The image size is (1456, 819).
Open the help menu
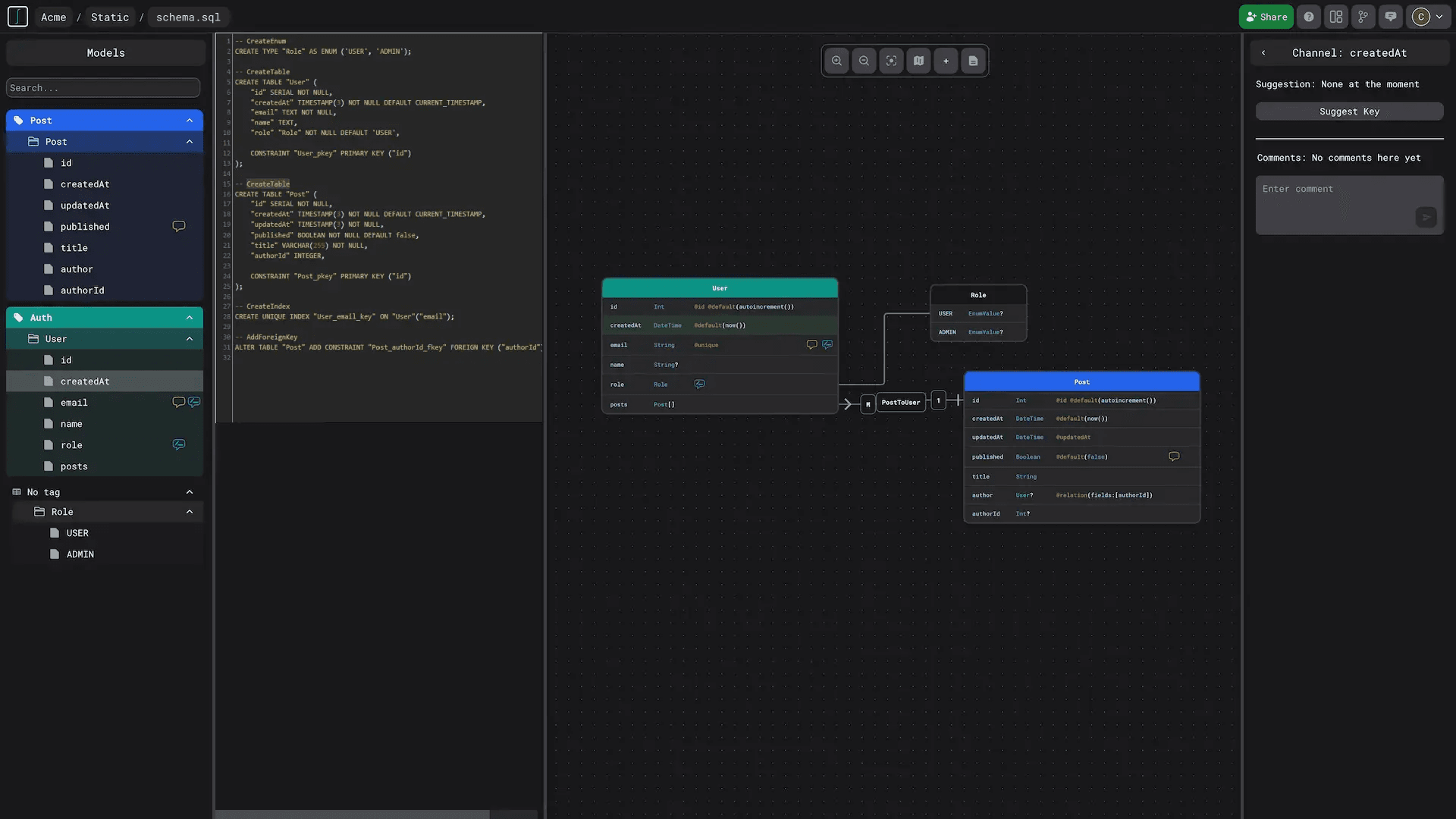coord(1308,16)
